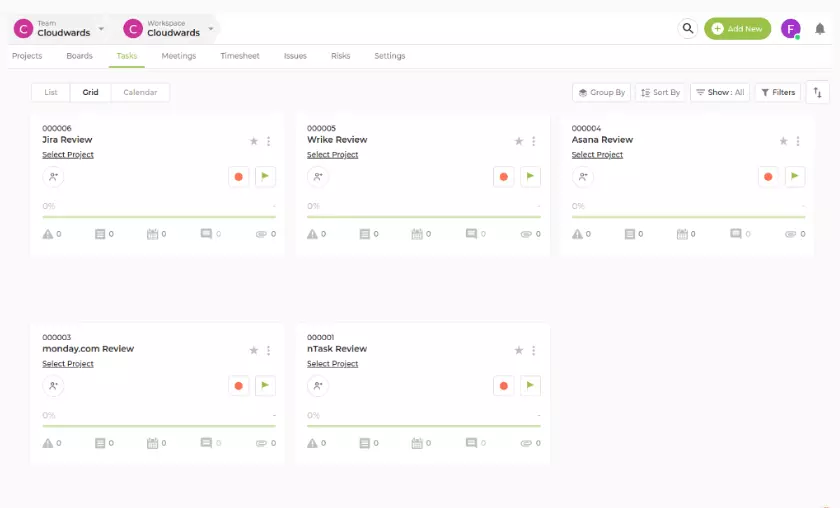Open the monday.com Review task title

click(88, 349)
